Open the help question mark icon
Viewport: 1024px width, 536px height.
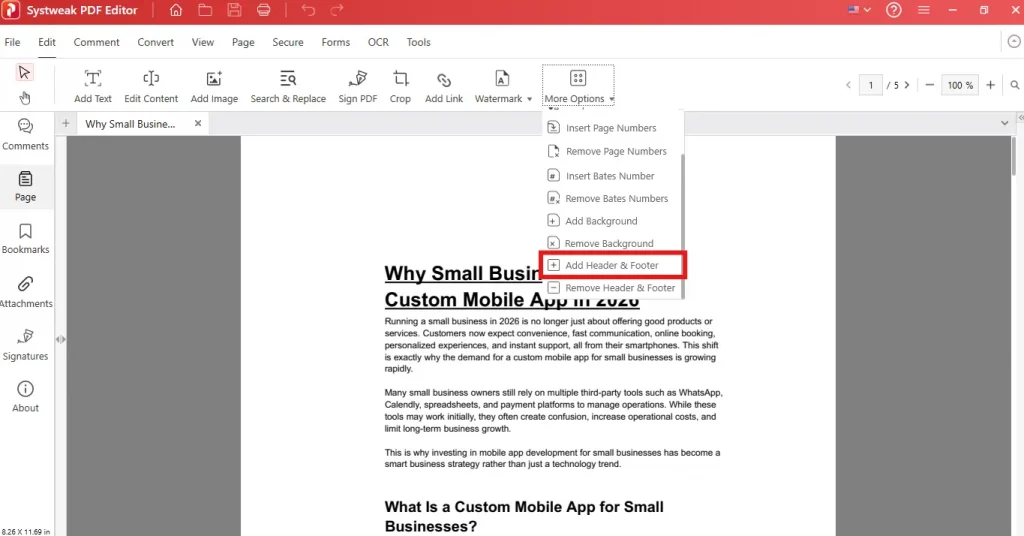coord(893,10)
